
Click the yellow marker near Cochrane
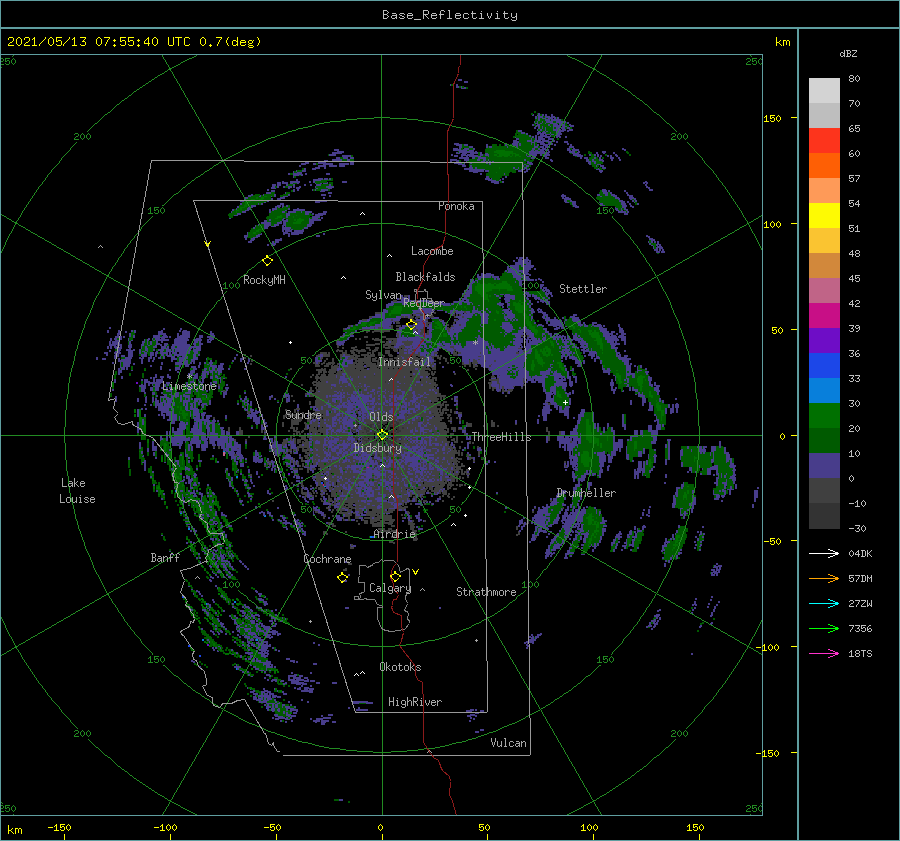(342, 577)
